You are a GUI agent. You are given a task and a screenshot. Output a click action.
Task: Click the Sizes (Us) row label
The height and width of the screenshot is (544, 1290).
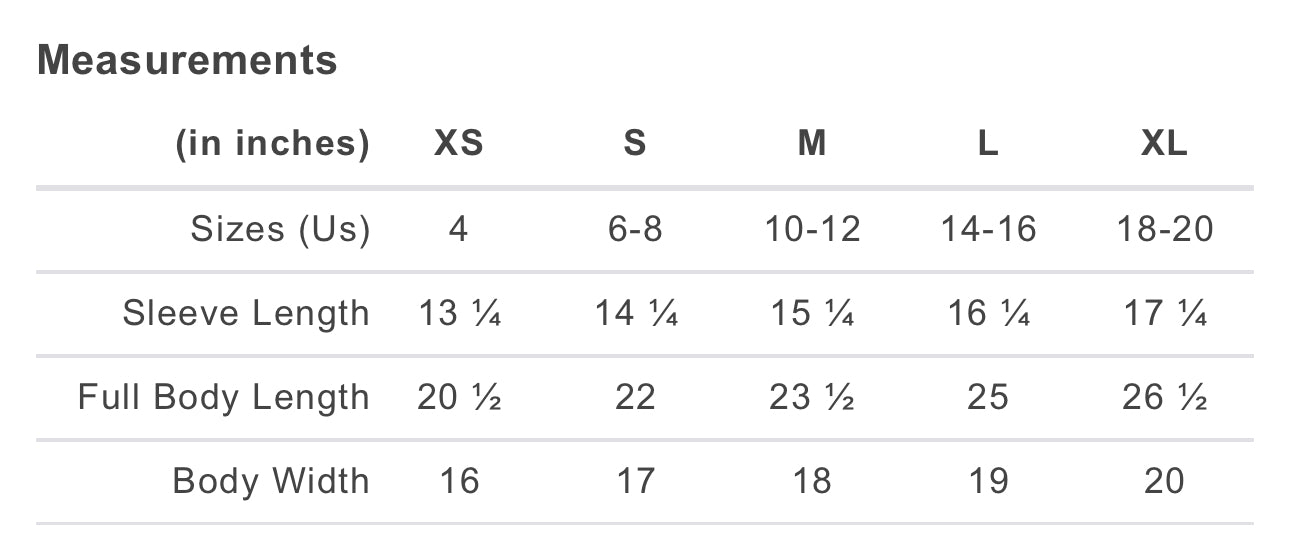pos(280,230)
